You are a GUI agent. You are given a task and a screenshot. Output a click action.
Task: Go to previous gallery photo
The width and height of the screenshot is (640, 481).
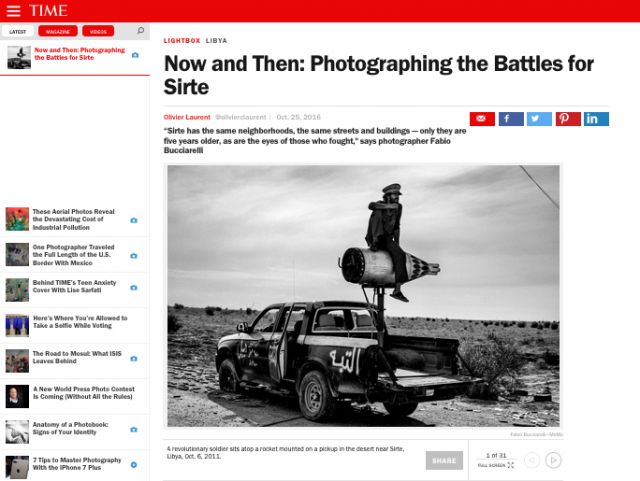(x=532, y=460)
